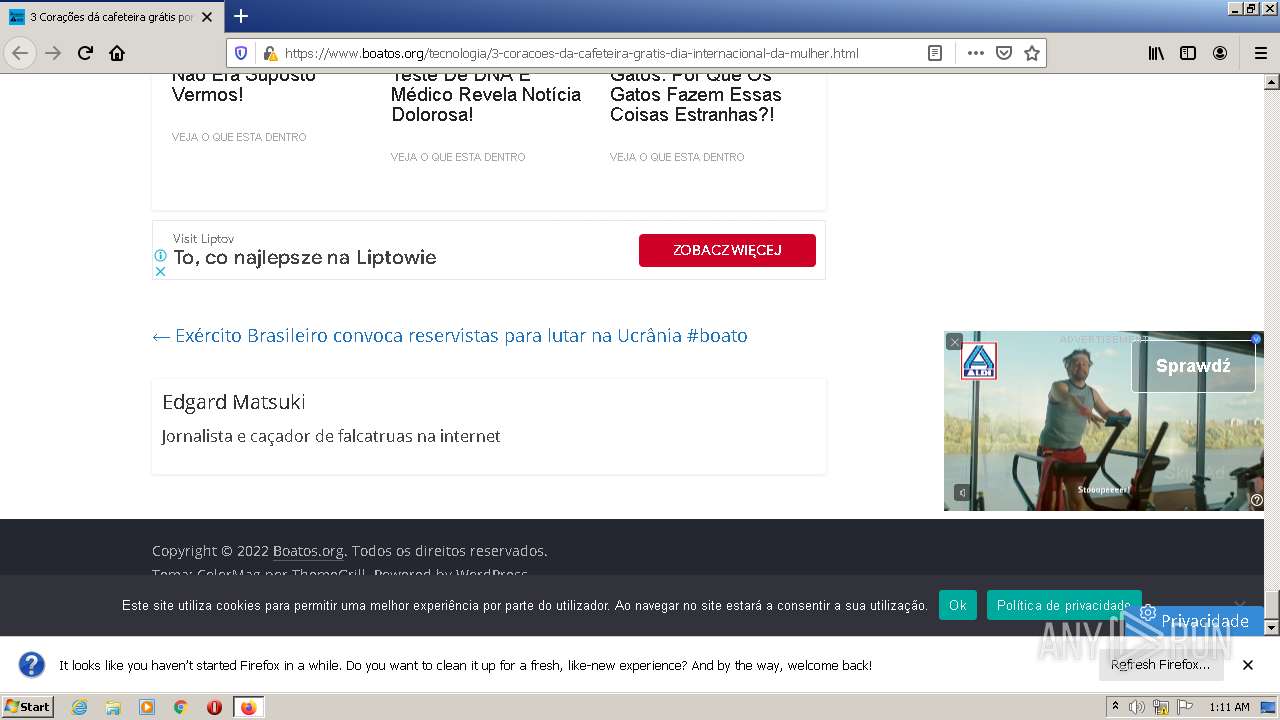Click the address bar URL
Screen dimensions: 1280x720
pos(571,53)
